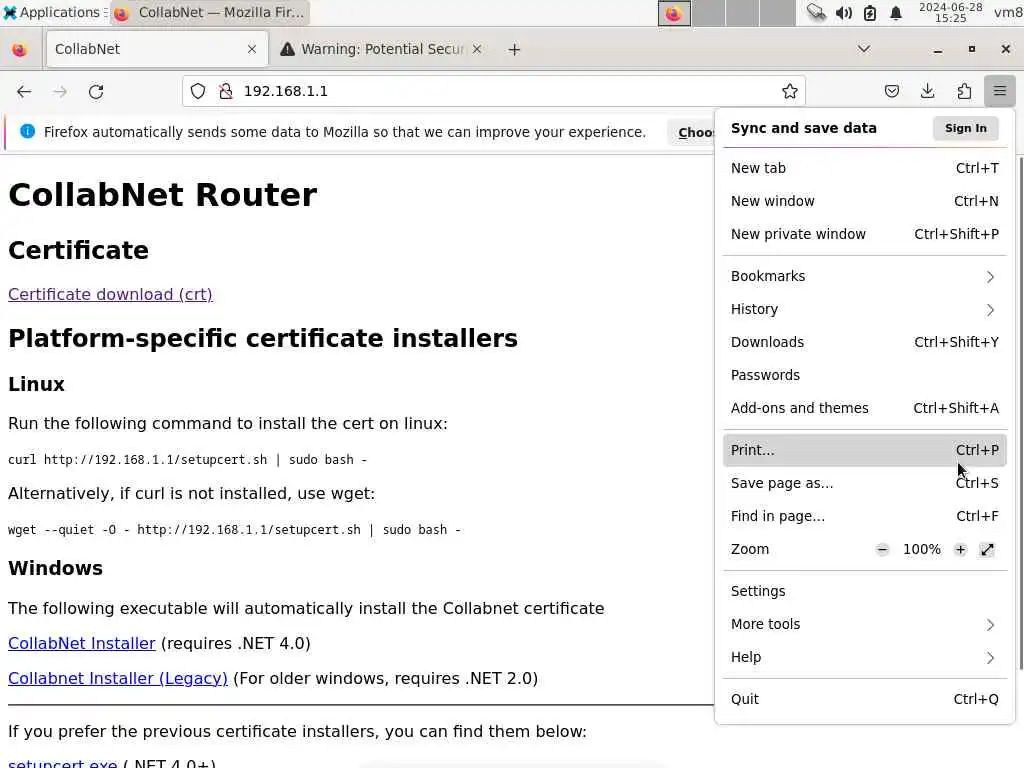This screenshot has width=1024, height=768.
Task: Open Downloads from the menu
Action: click(865, 342)
